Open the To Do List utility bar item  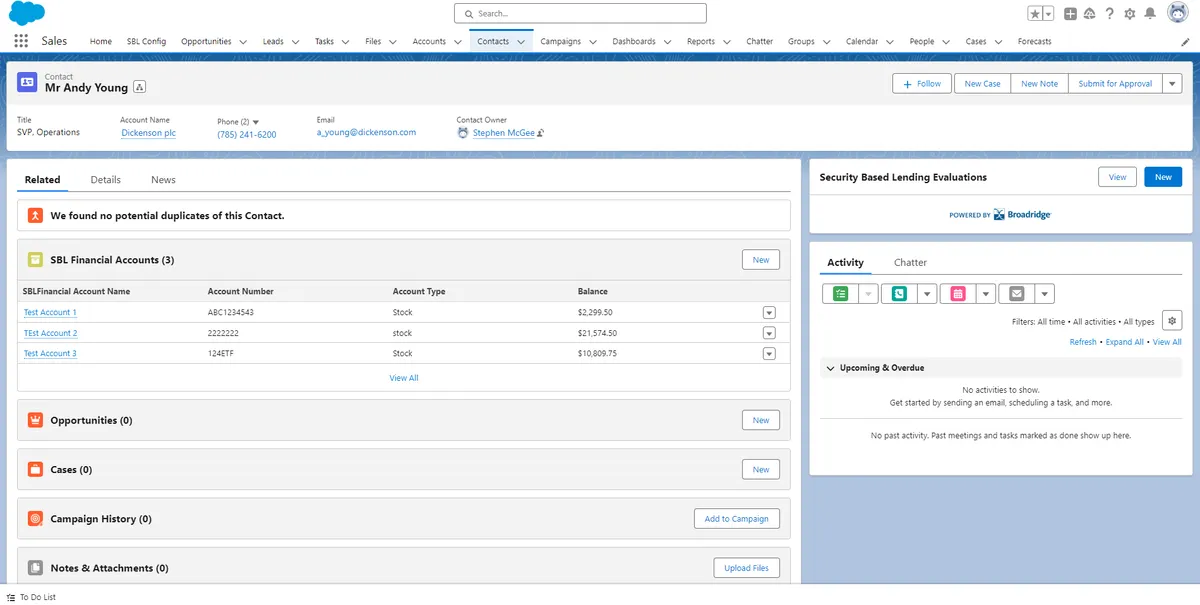click(31, 597)
